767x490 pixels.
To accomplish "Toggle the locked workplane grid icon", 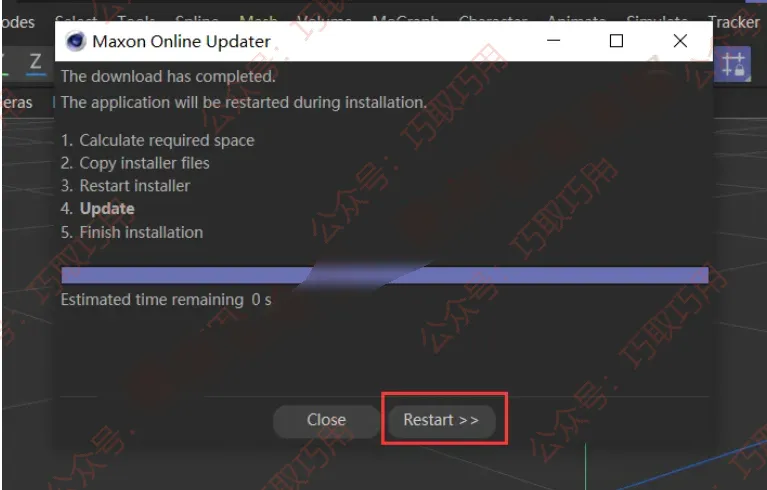I will point(733,64).
